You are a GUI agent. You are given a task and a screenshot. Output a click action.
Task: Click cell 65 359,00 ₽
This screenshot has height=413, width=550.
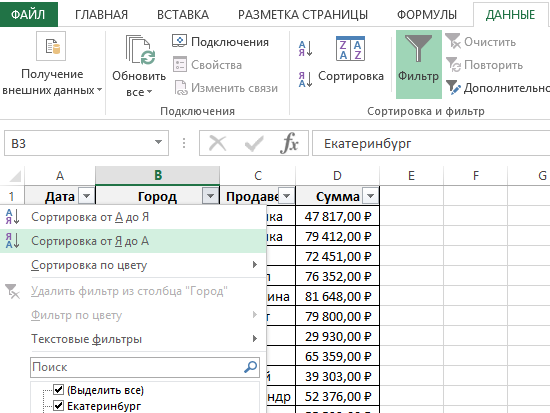tap(337, 356)
